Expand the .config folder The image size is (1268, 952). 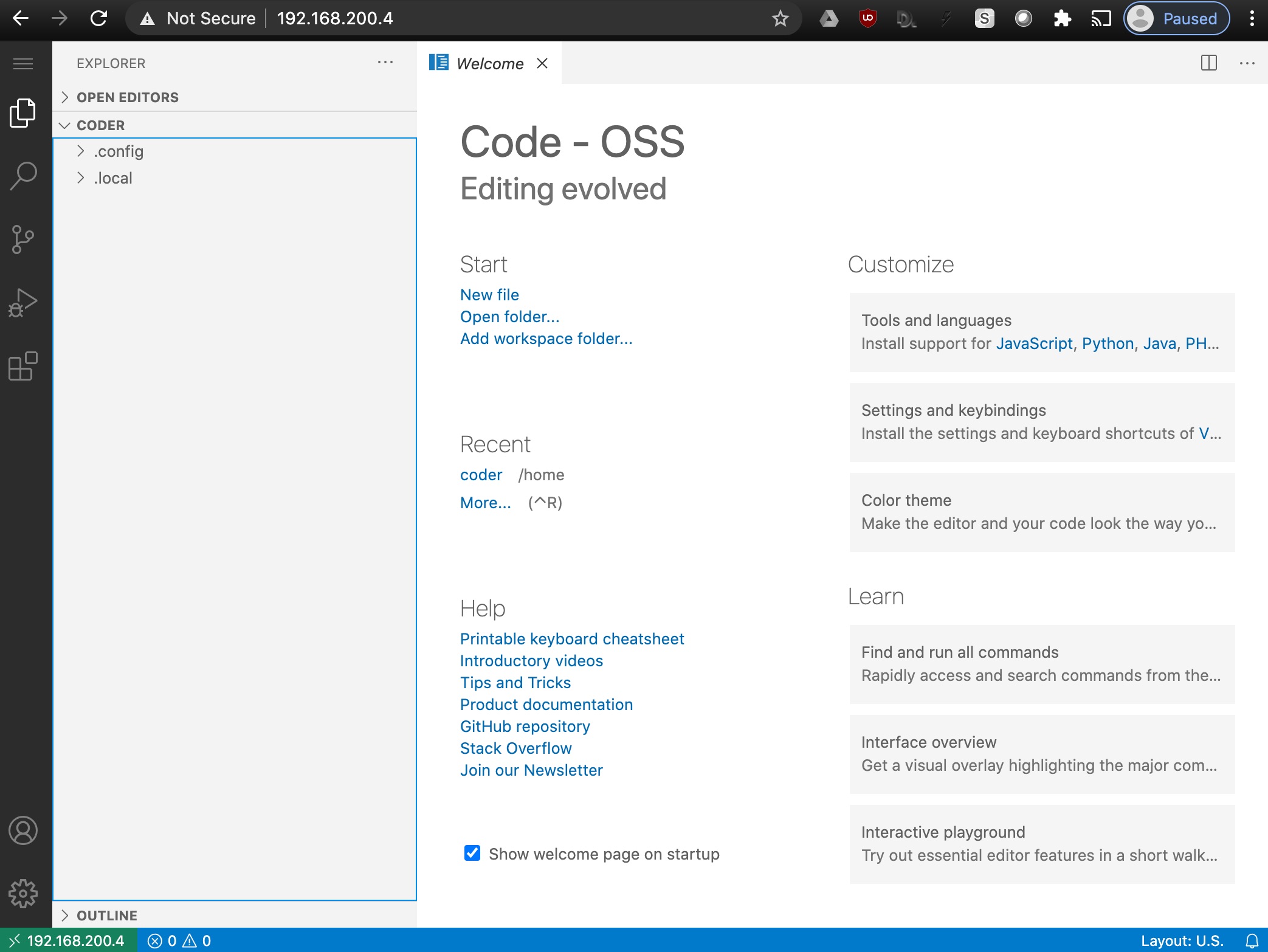click(235, 151)
